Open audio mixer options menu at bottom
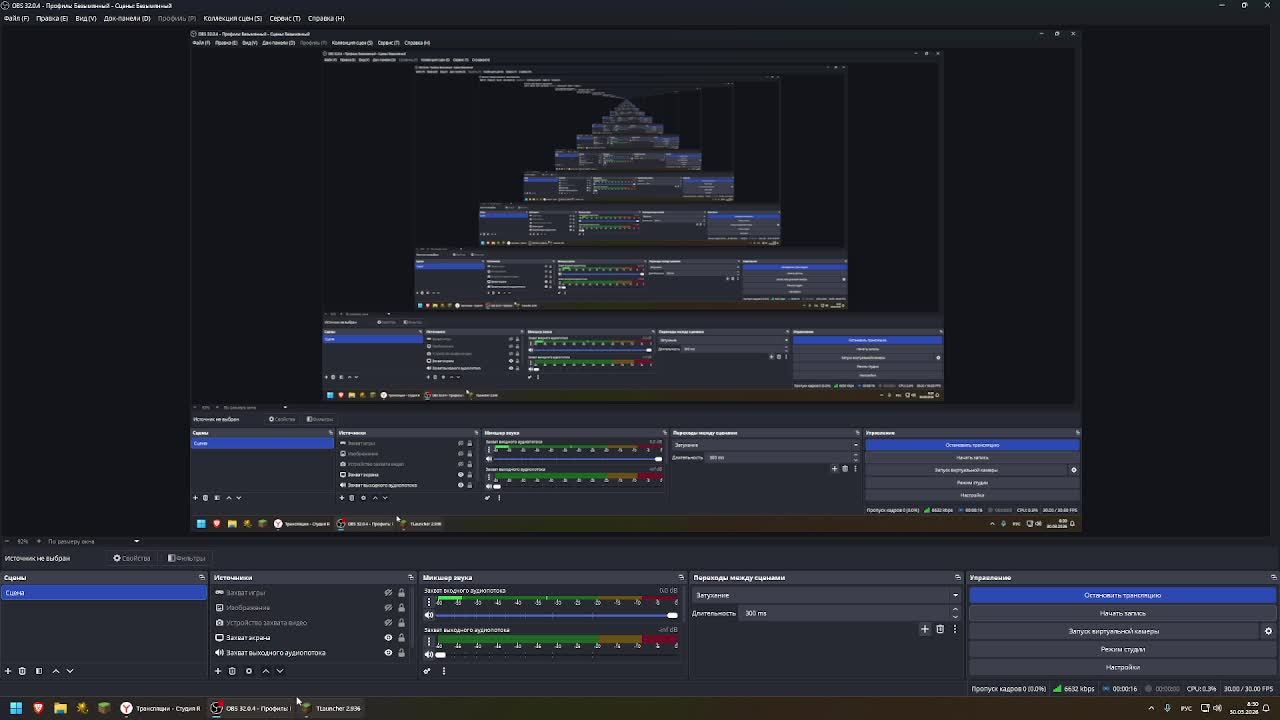1280x720 pixels. (x=444, y=671)
